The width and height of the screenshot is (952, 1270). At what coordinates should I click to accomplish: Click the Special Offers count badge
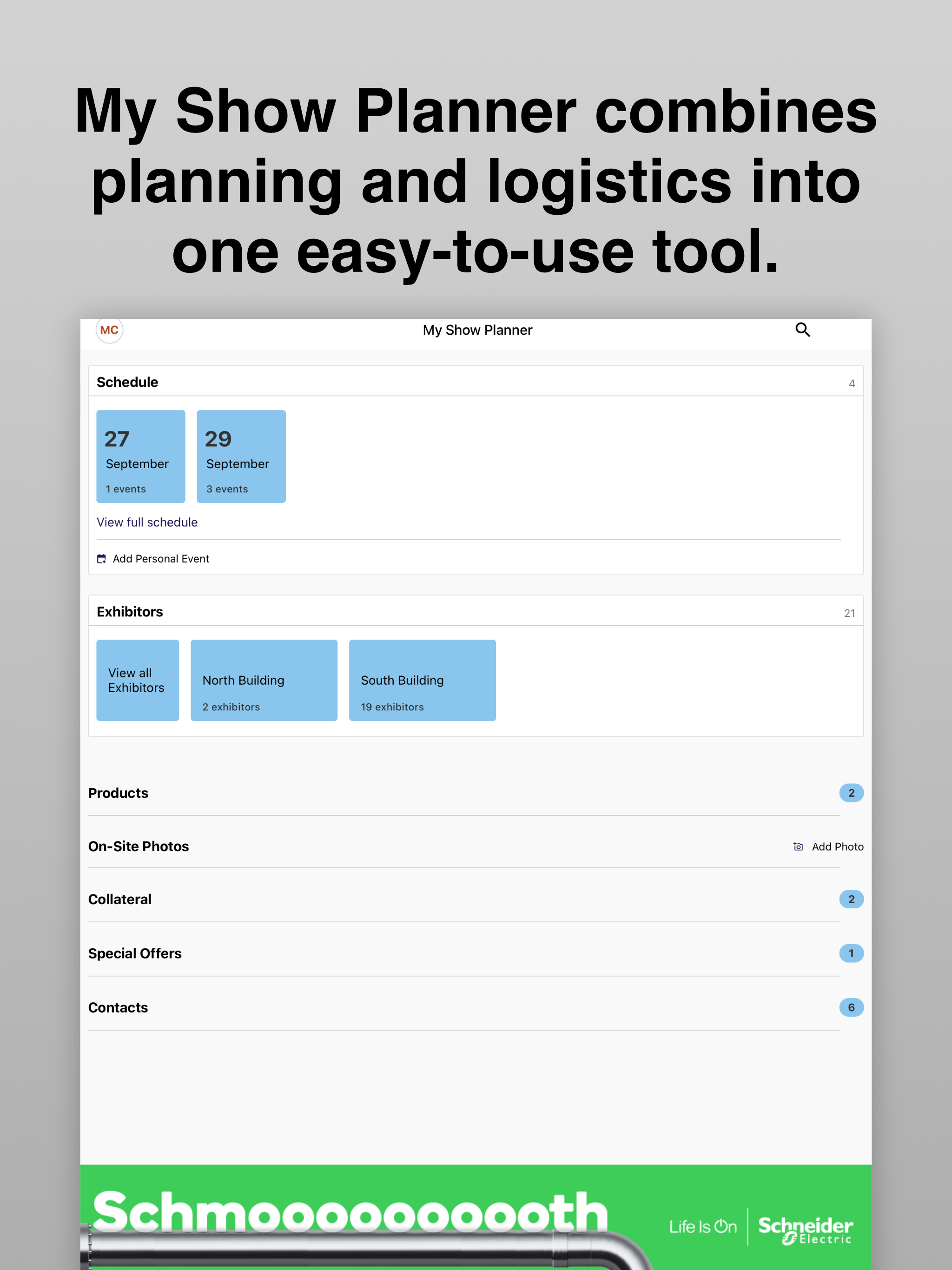click(851, 953)
